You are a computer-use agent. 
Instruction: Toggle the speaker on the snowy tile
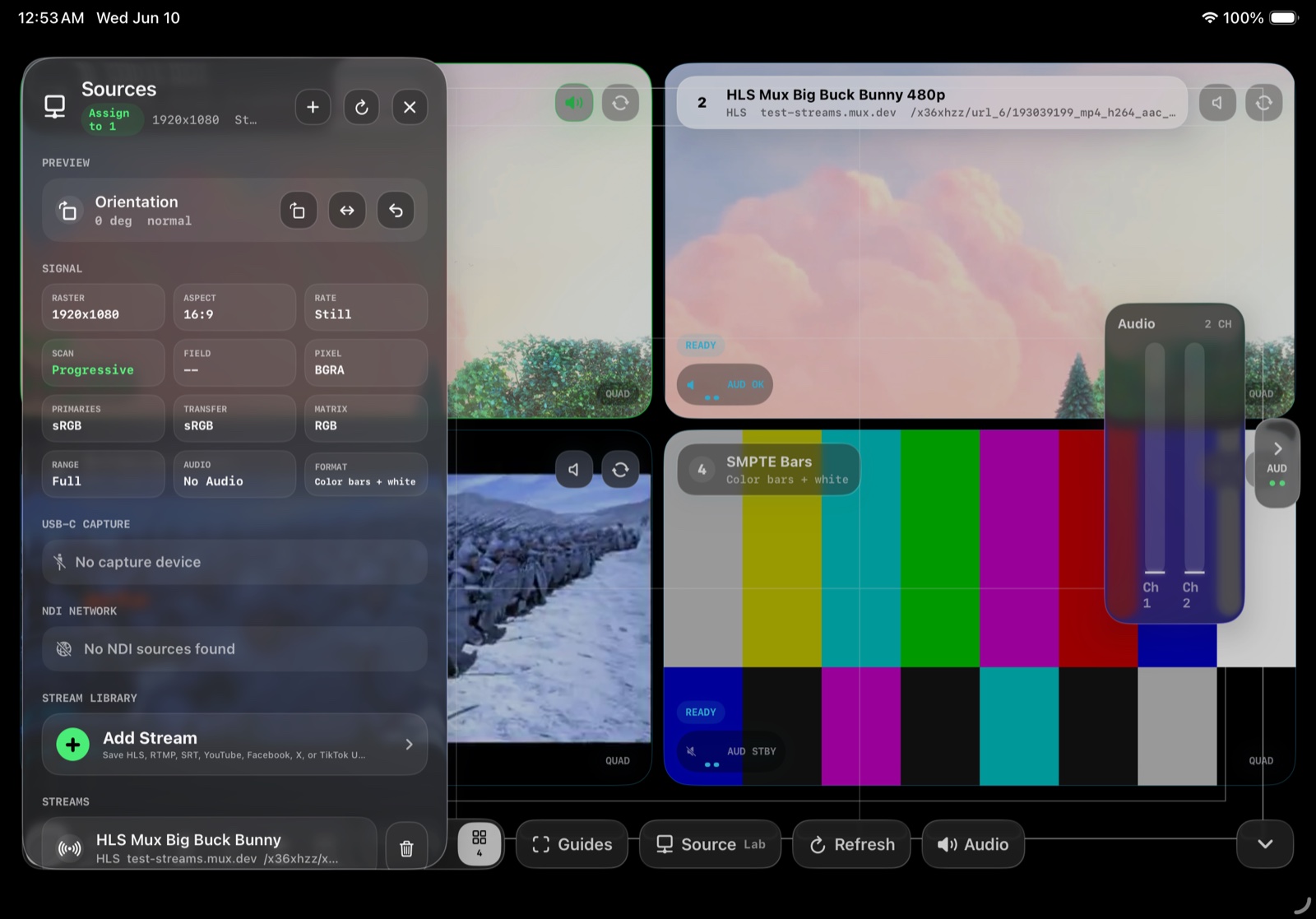(574, 470)
